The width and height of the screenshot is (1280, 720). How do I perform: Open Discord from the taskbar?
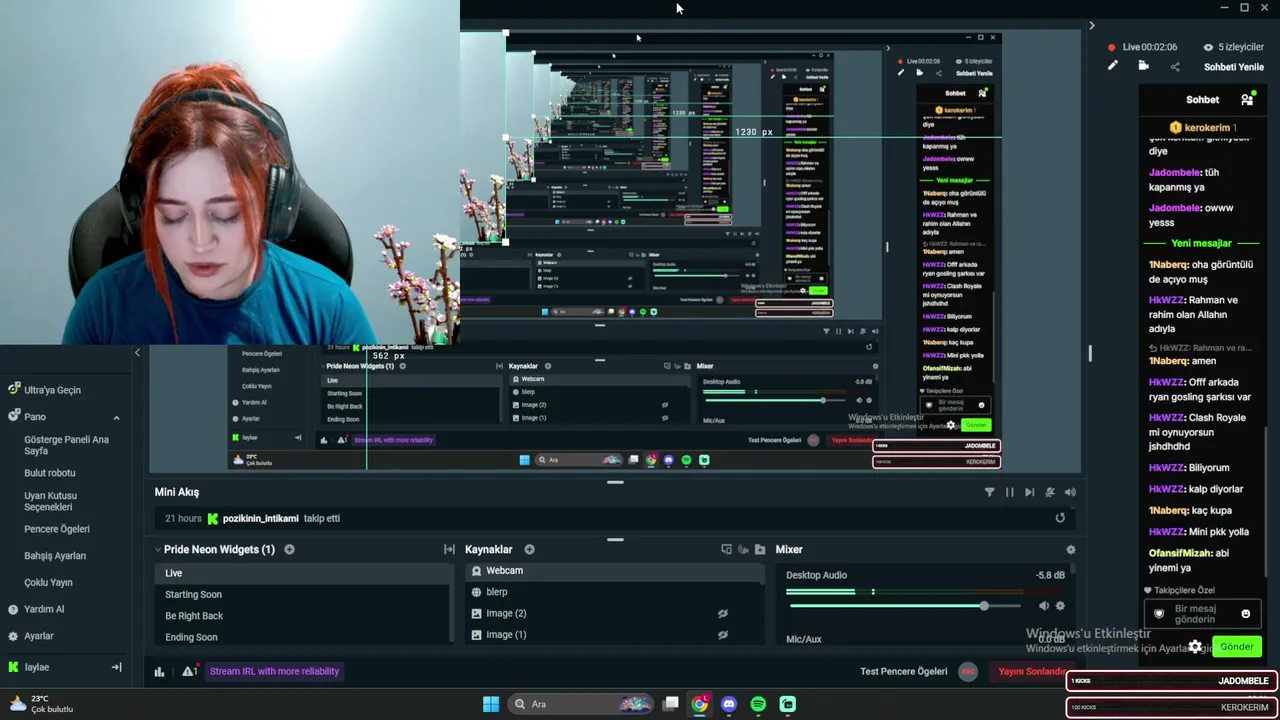click(729, 704)
